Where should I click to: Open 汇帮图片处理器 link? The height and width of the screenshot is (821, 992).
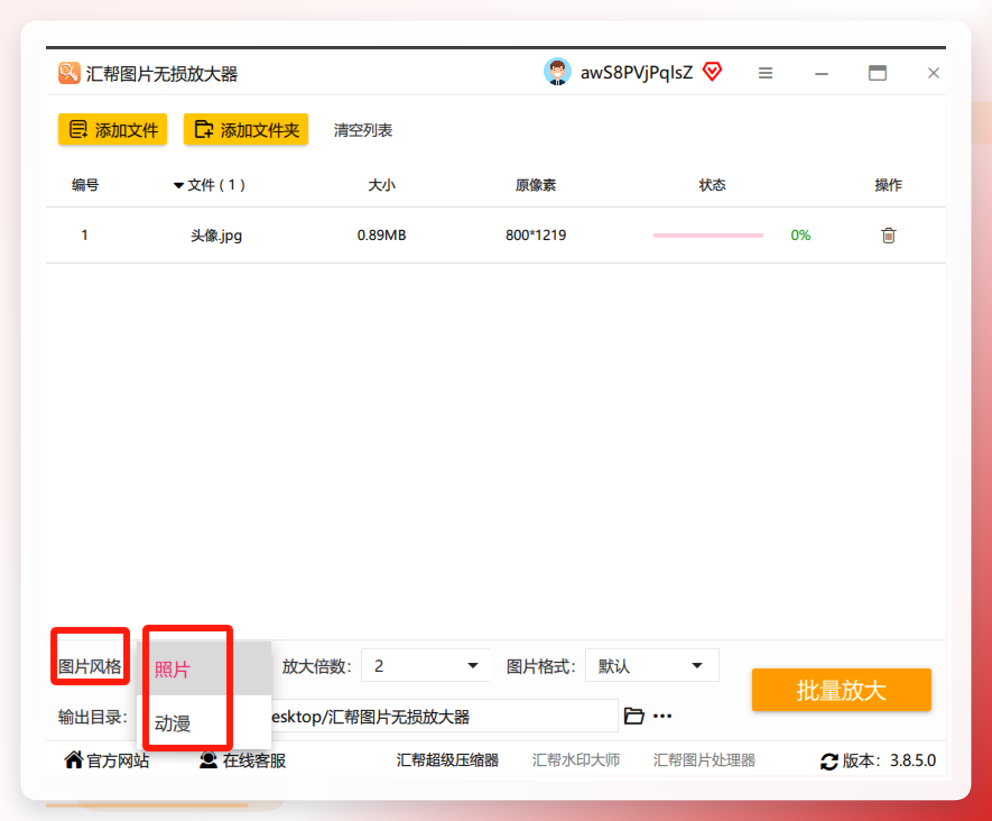click(x=704, y=760)
